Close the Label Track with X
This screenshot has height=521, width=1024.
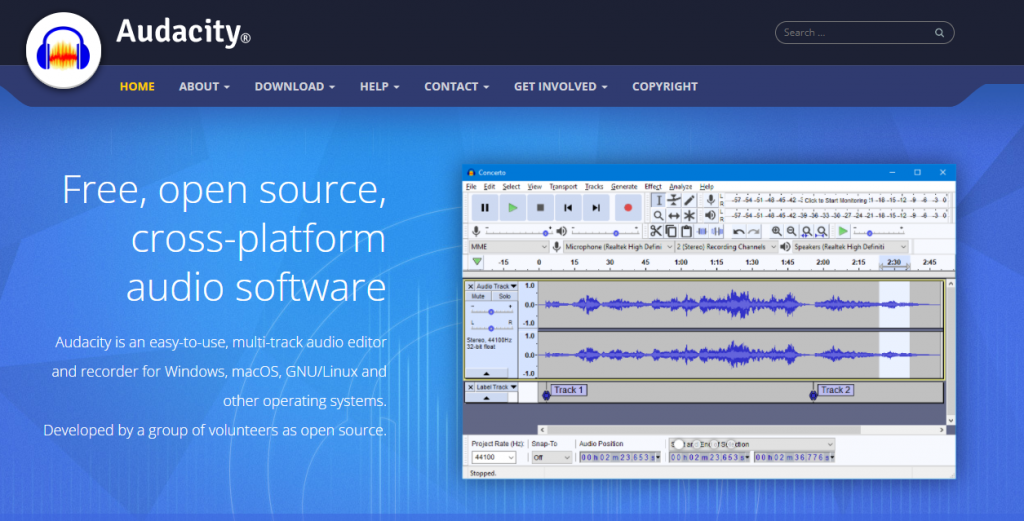pyautogui.click(x=470, y=387)
